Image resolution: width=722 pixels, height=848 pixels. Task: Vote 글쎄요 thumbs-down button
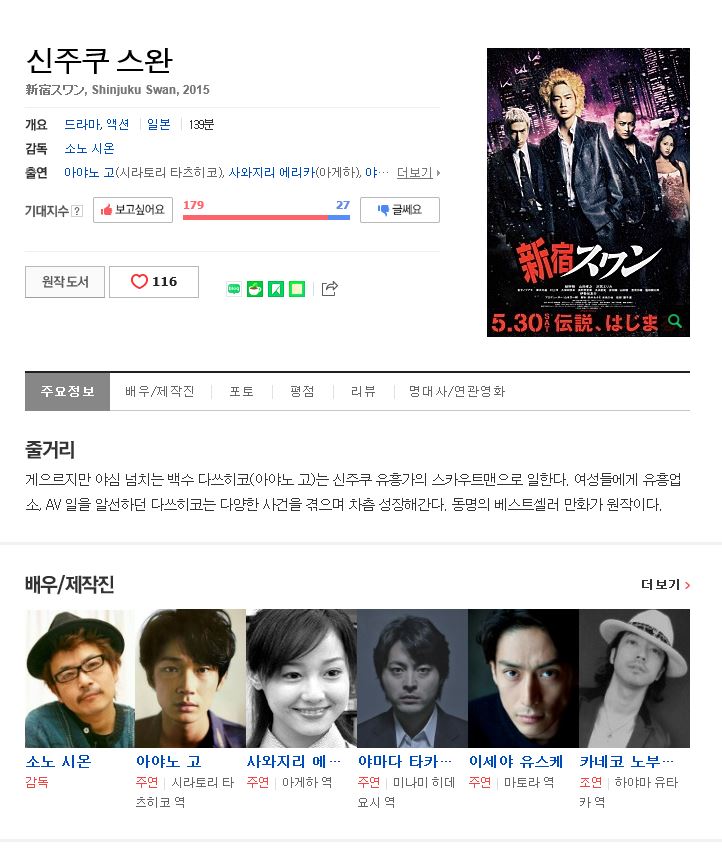point(400,210)
